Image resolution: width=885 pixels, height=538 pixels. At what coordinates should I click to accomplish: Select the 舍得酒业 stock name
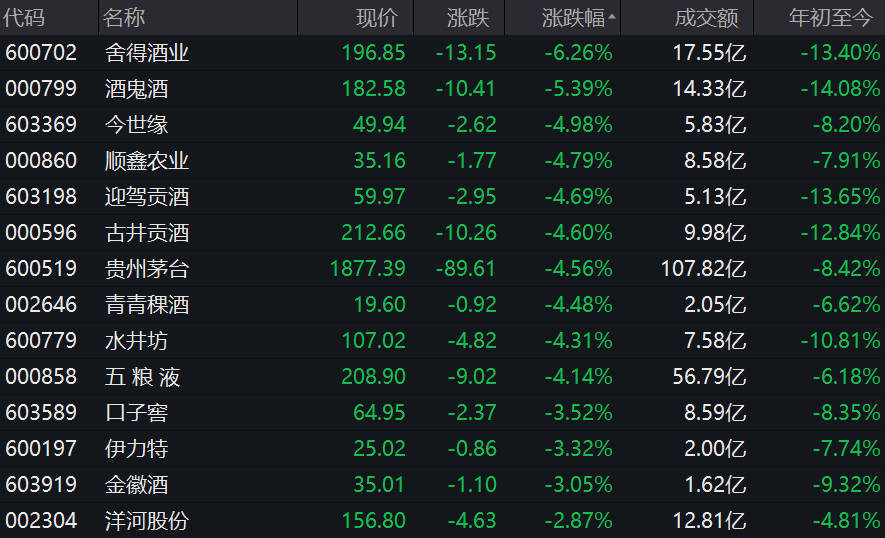point(147,53)
